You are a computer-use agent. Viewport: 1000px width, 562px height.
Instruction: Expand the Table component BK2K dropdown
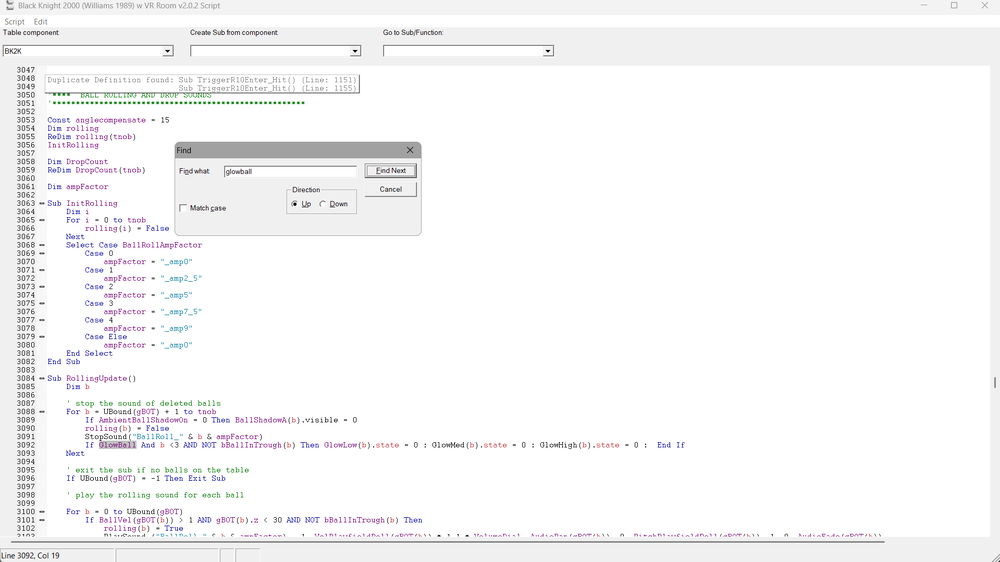[x=167, y=51]
